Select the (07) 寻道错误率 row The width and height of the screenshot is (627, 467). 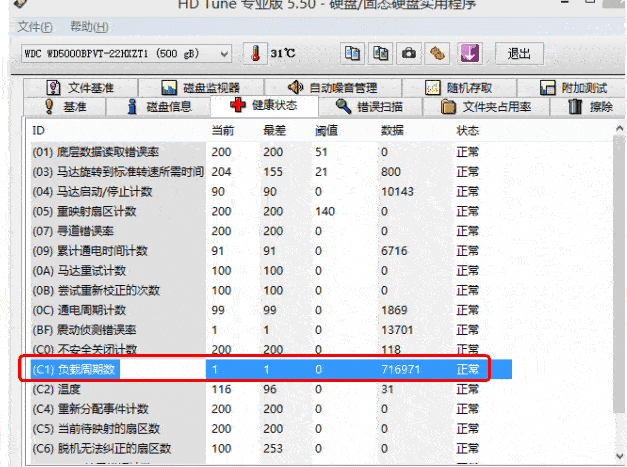point(271,231)
